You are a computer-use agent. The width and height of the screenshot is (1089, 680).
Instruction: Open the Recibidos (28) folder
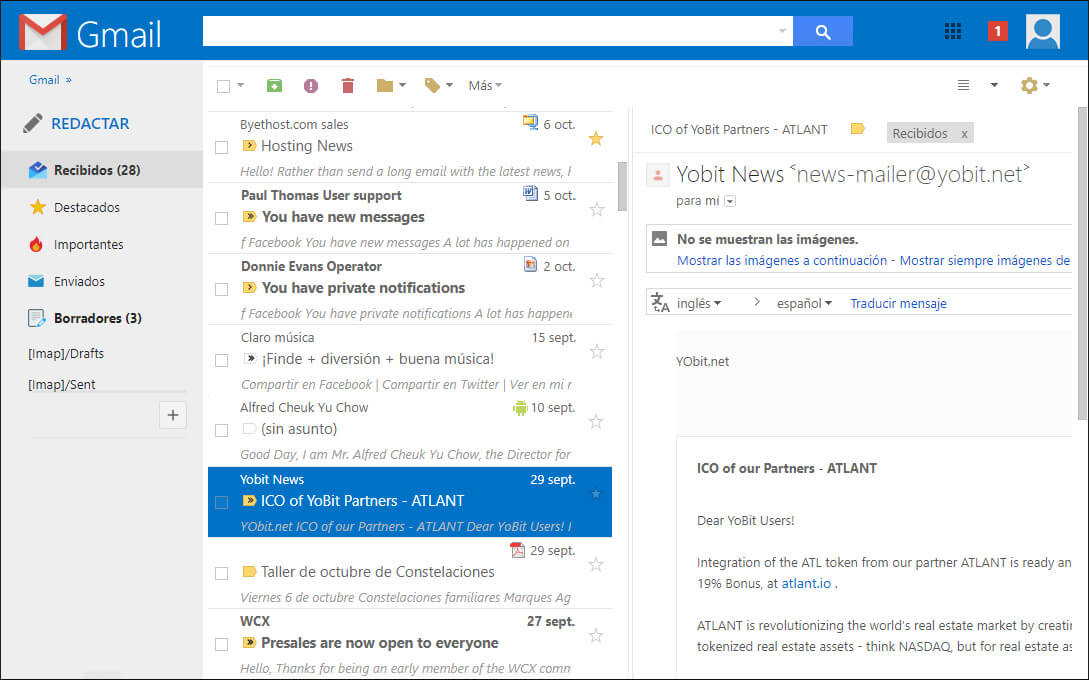point(102,170)
